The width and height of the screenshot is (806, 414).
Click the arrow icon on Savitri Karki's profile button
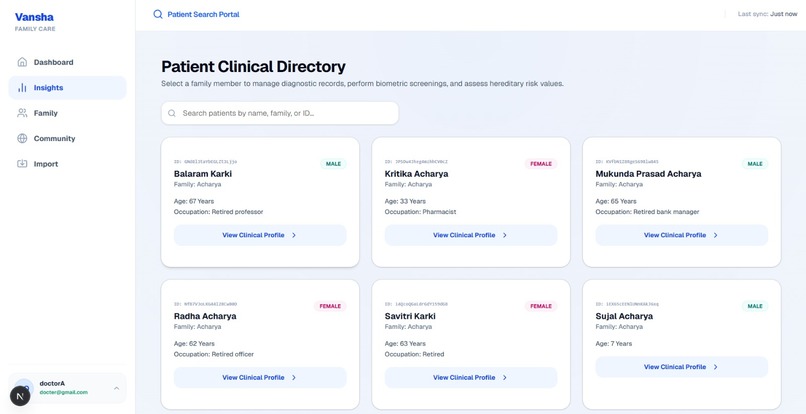505,377
